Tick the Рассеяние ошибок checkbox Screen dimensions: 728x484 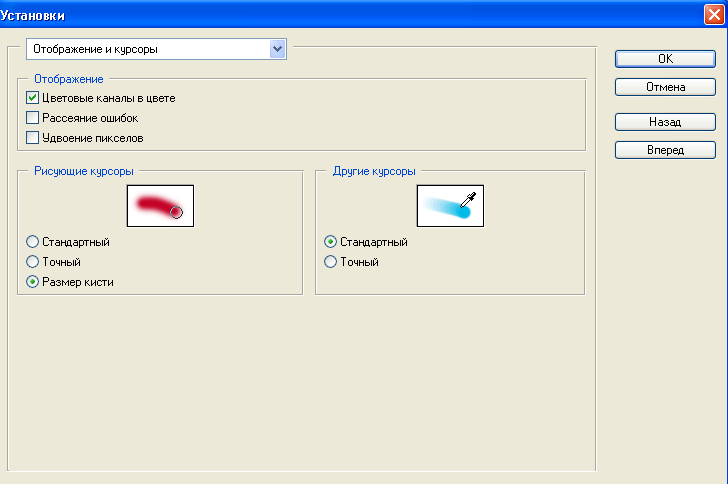[32, 118]
